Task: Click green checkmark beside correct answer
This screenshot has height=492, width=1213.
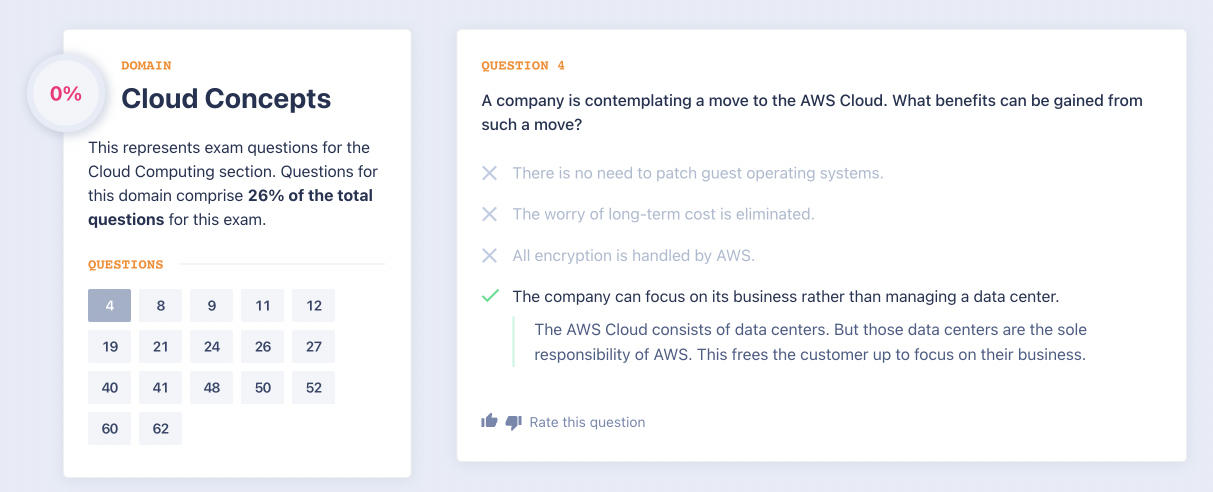Action: pos(489,296)
